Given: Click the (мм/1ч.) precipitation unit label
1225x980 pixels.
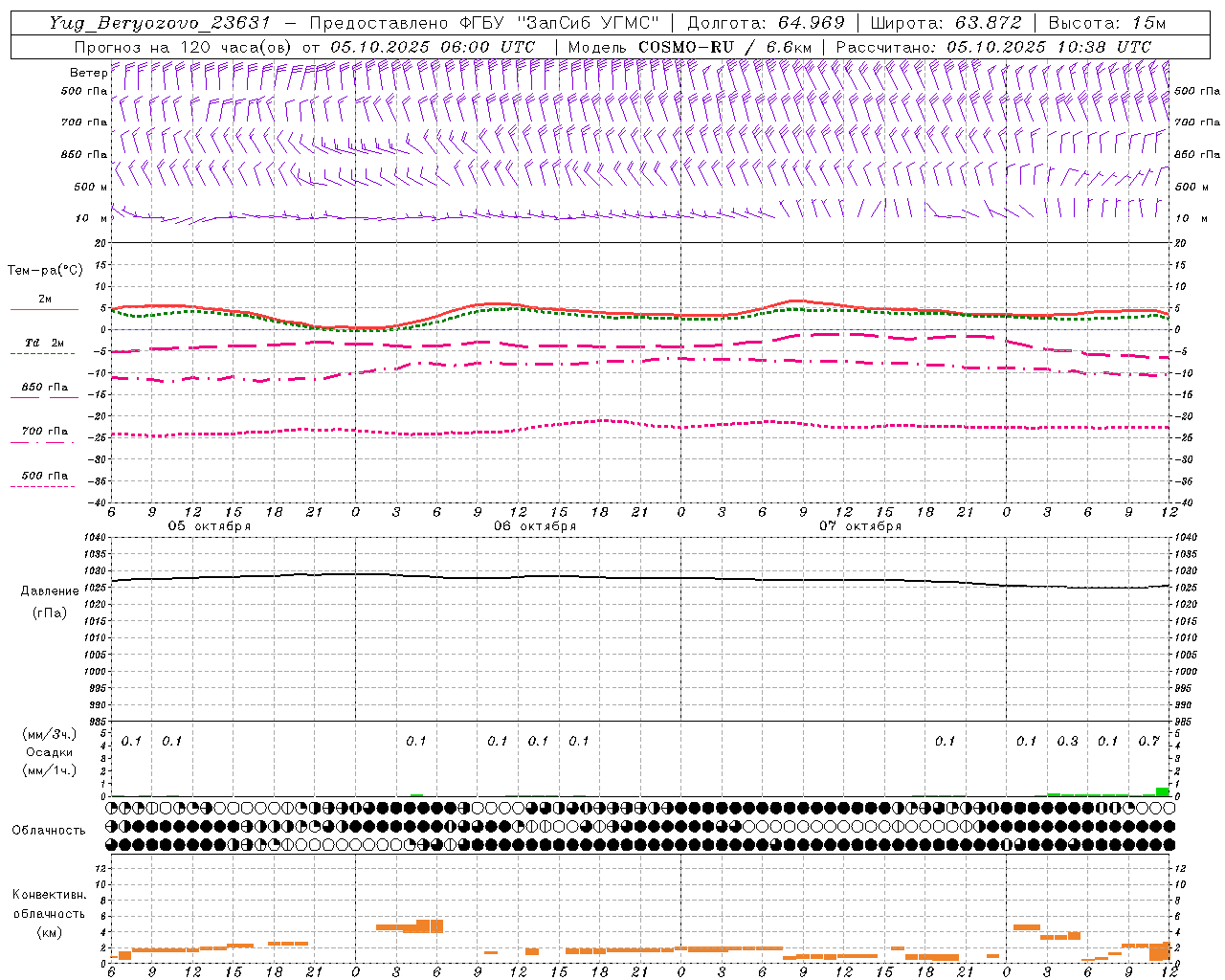Looking at the screenshot, I should (x=50, y=770).
